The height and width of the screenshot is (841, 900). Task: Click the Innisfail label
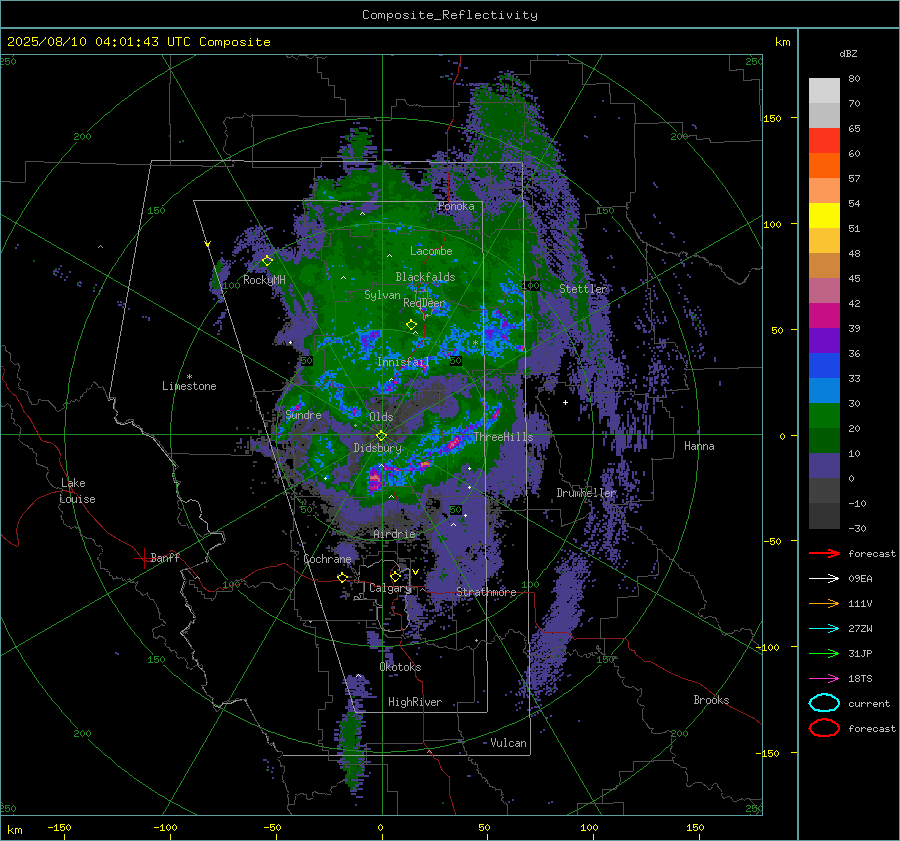coord(403,362)
